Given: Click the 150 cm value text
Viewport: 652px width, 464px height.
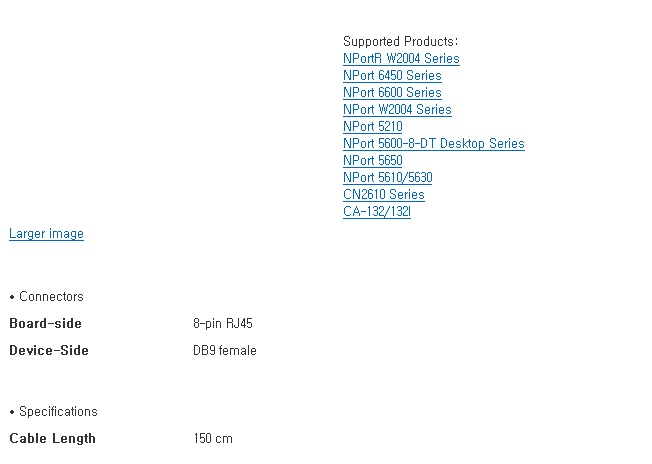Looking at the screenshot, I should (213, 439).
